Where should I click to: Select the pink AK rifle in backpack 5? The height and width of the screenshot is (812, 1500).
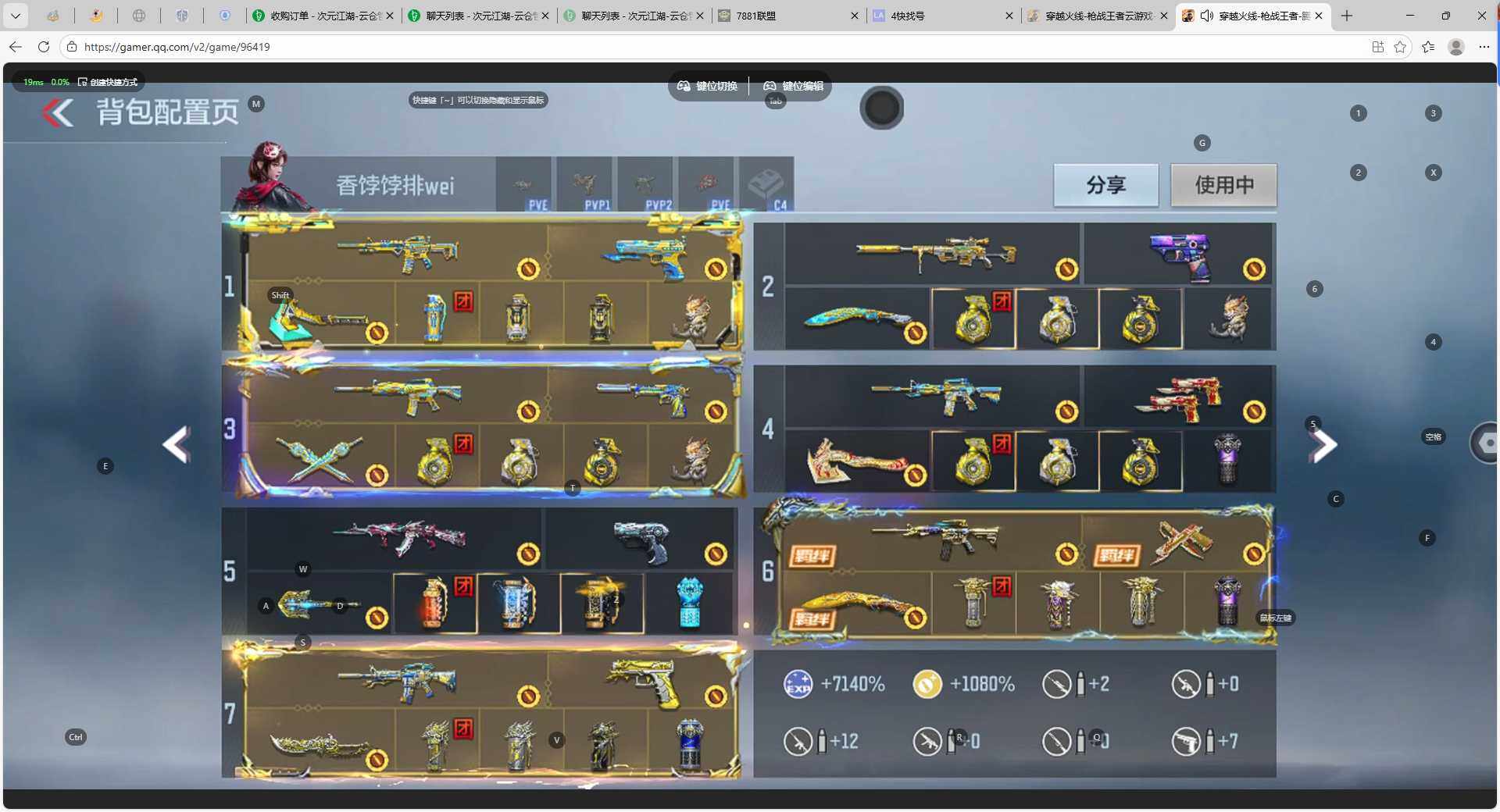click(x=398, y=537)
